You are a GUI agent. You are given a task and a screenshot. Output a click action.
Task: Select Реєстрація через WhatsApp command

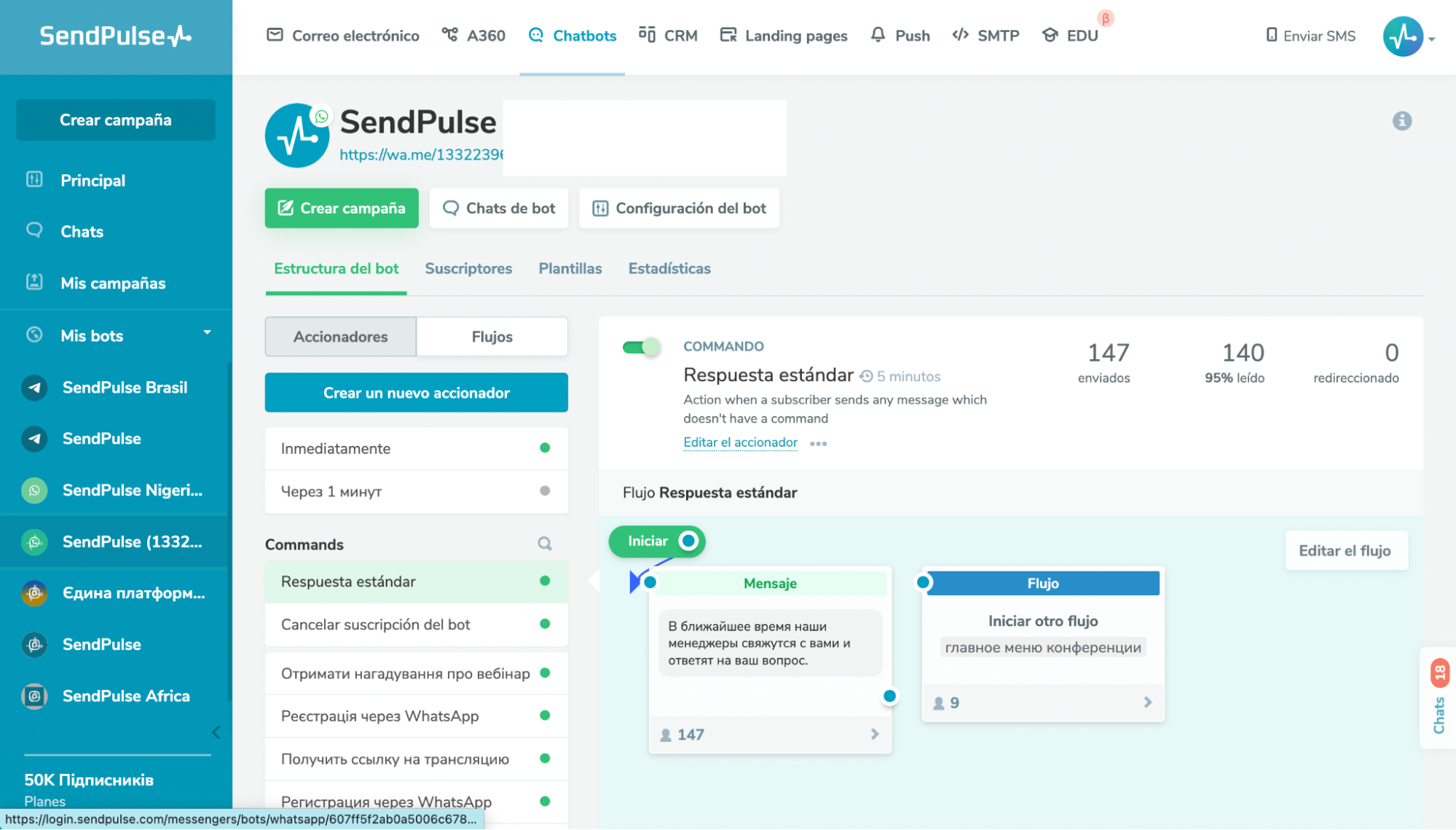pyautogui.click(x=417, y=716)
